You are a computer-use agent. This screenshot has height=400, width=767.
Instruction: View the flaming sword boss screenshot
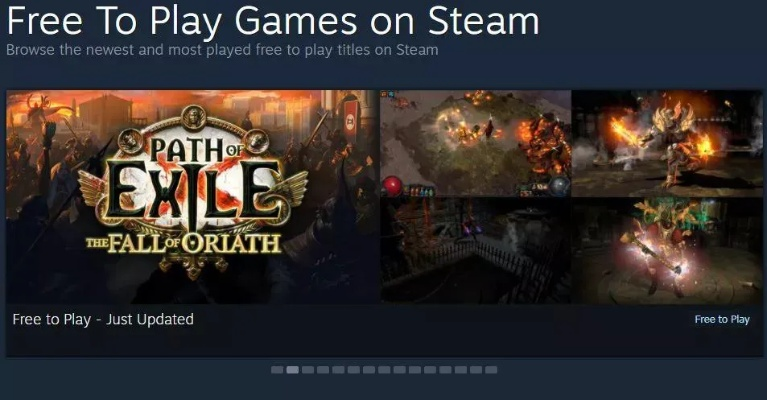tap(667, 143)
